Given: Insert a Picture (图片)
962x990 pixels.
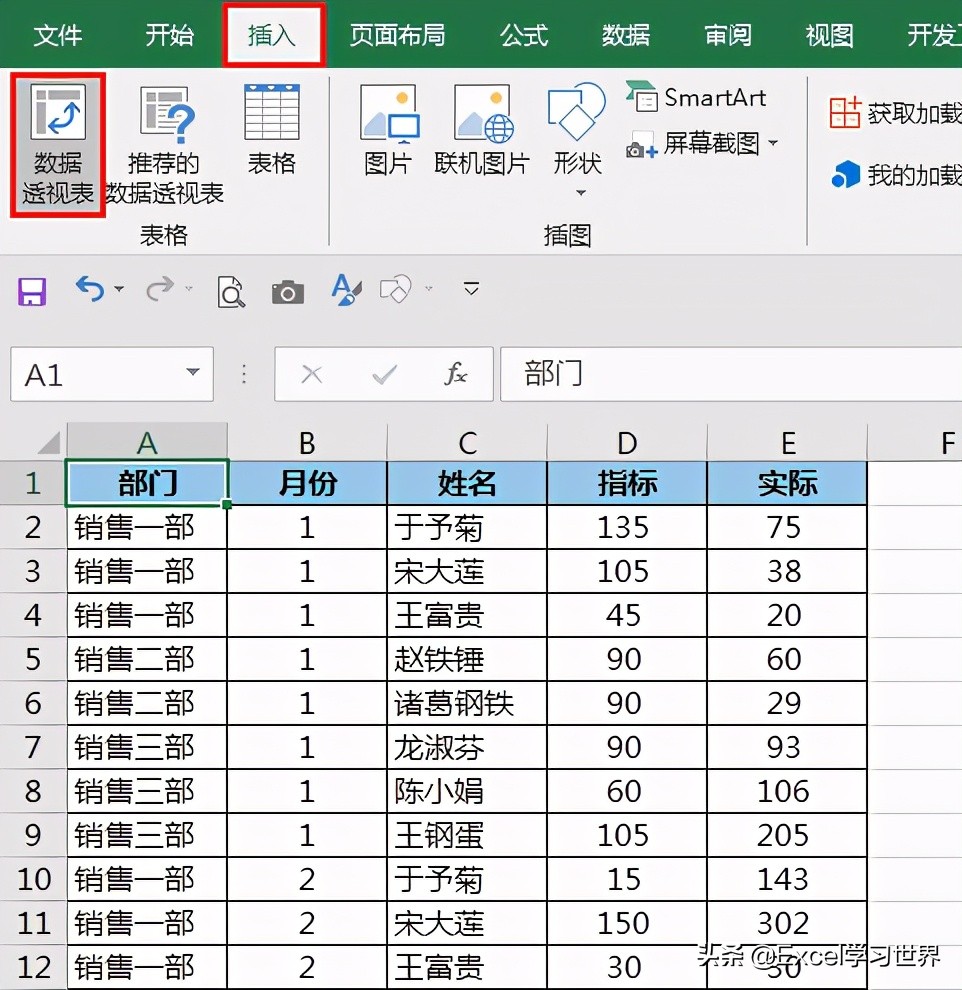Looking at the screenshot, I should (x=388, y=129).
